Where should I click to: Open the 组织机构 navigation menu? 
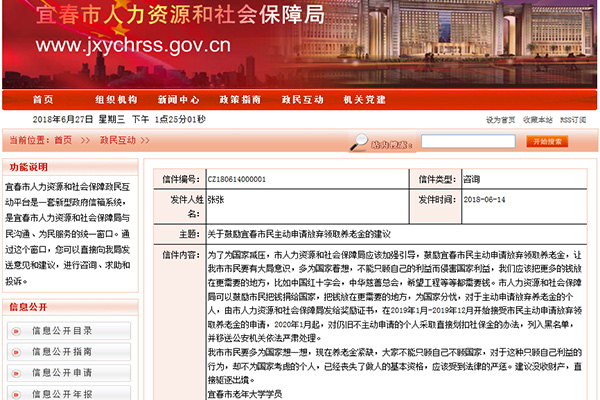coord(115,100)
